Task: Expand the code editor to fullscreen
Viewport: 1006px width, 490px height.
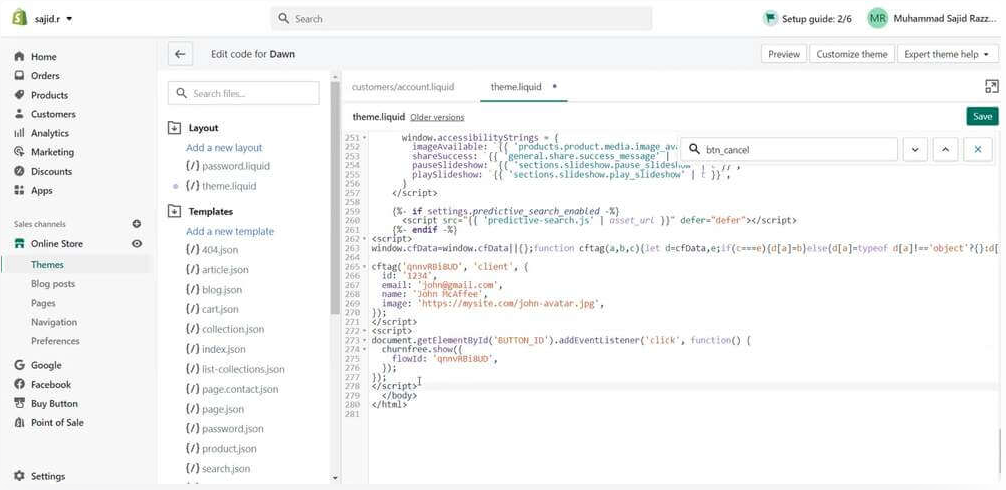Action: tap(991, 87)
